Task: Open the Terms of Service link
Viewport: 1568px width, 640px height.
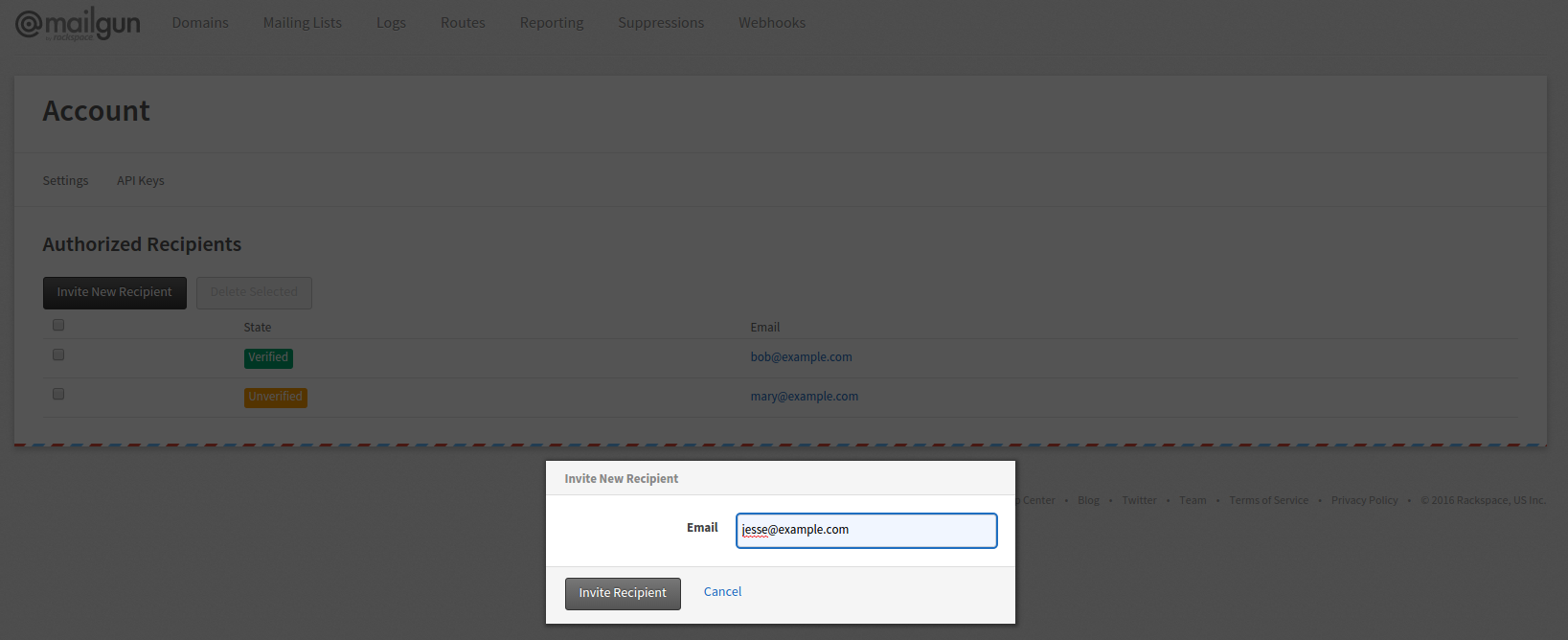Action: [x=1268, y=500]
